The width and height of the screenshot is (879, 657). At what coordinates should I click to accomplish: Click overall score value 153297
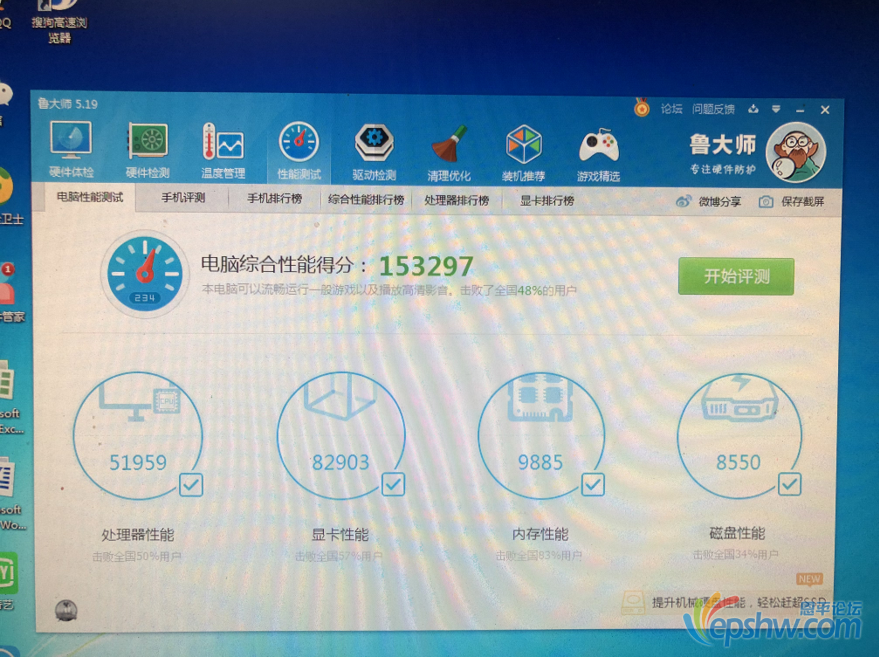coord(427,266)
